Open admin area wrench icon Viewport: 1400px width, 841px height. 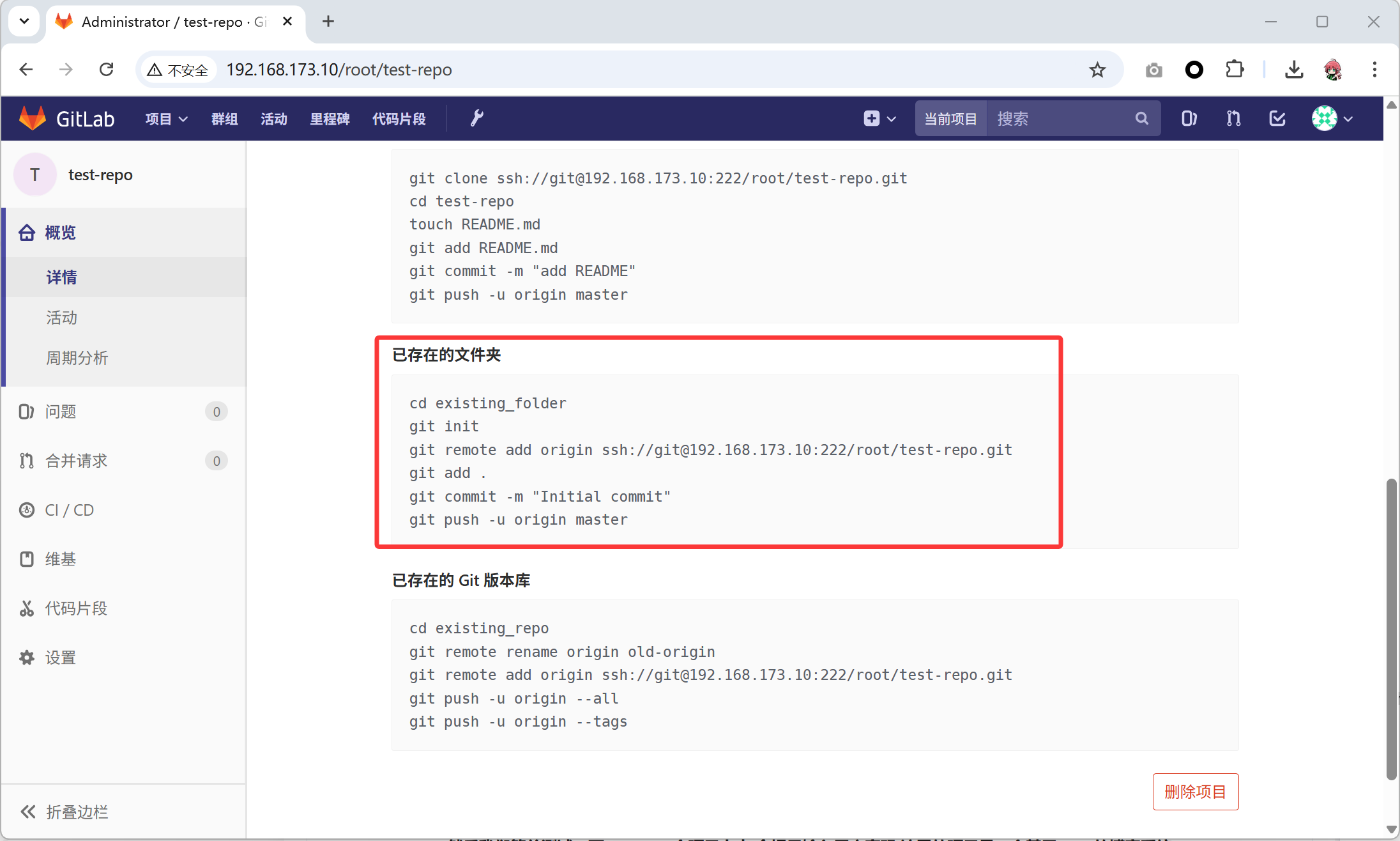(x=476, y=118)
